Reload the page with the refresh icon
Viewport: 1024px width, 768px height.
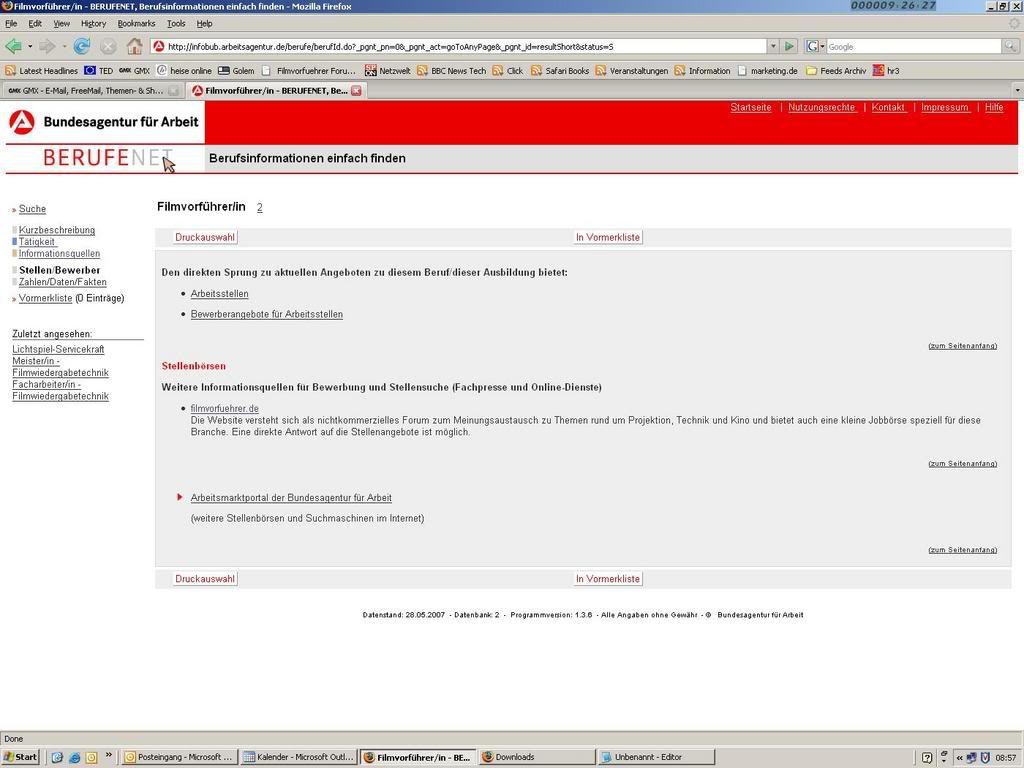point(82,46)
